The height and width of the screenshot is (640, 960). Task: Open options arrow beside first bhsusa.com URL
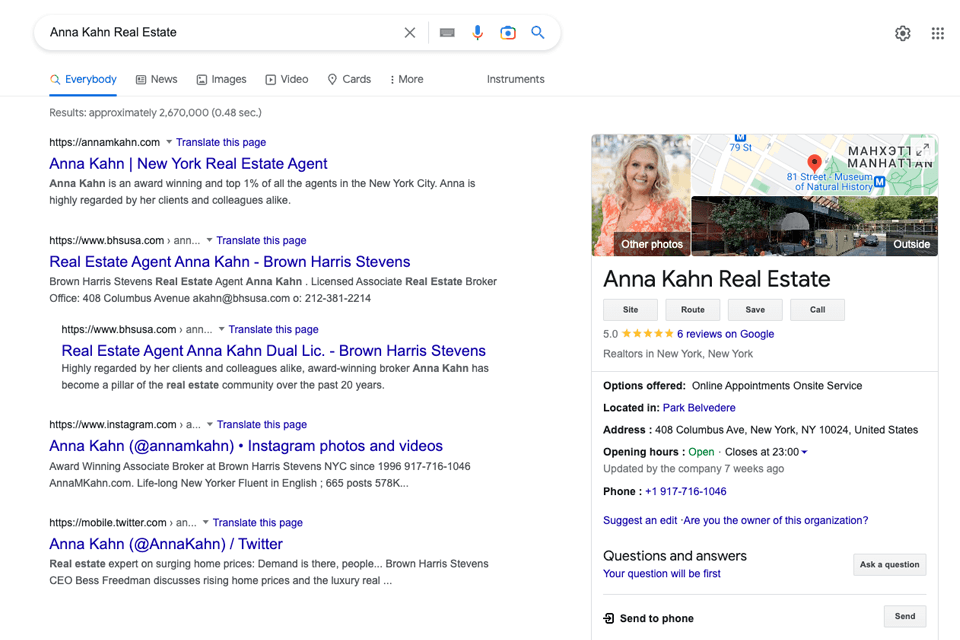coord(209,240)
